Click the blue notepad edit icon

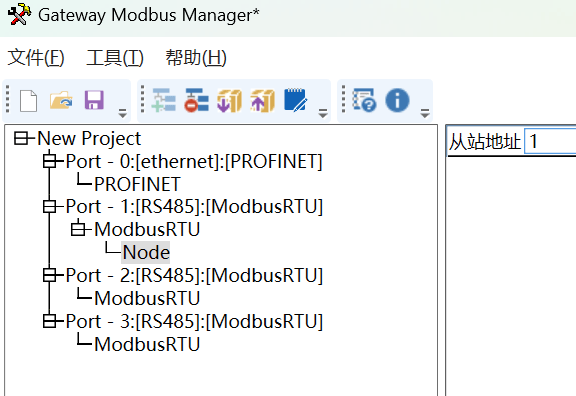296,100
